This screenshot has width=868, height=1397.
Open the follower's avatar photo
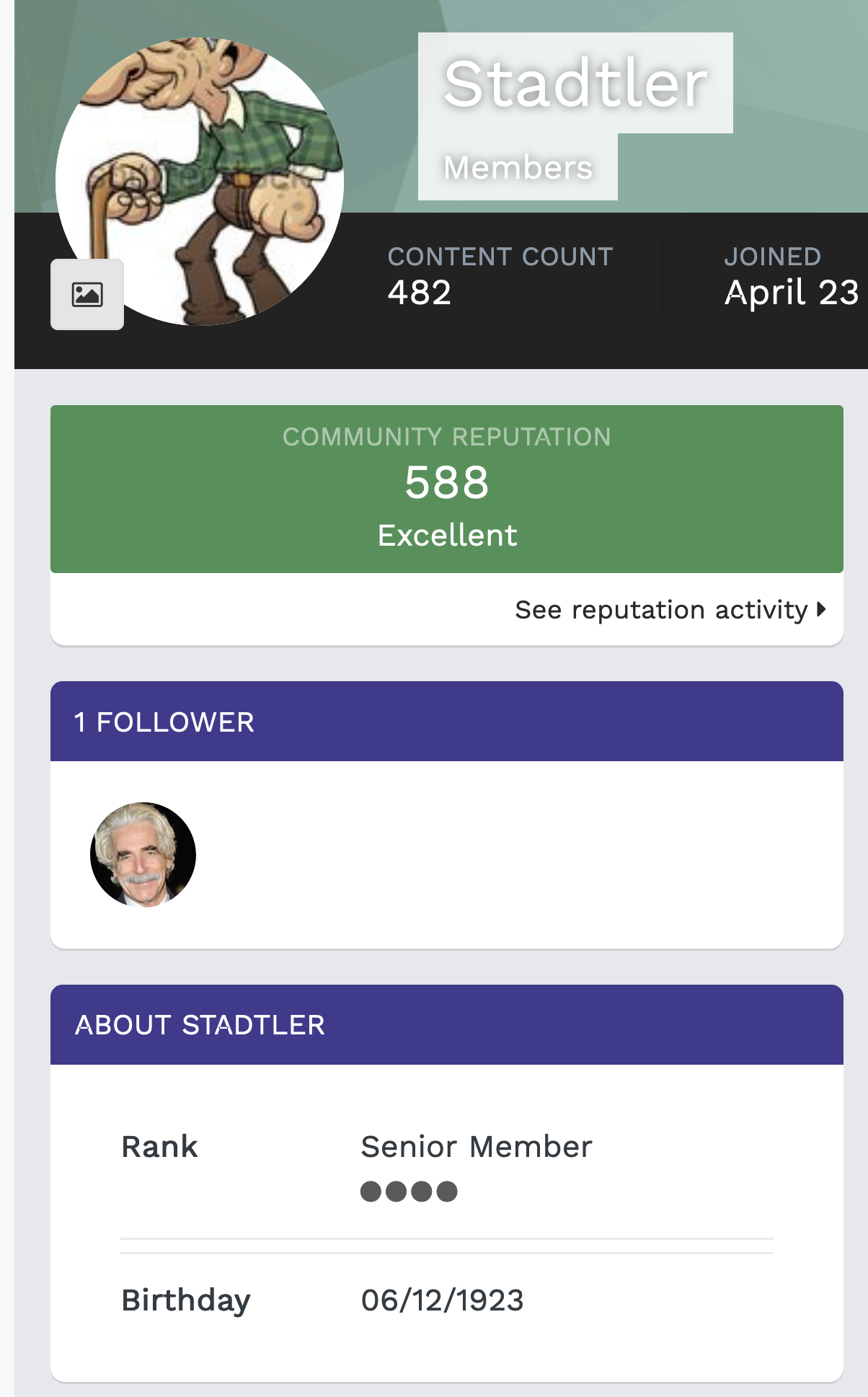pos(143,854)
